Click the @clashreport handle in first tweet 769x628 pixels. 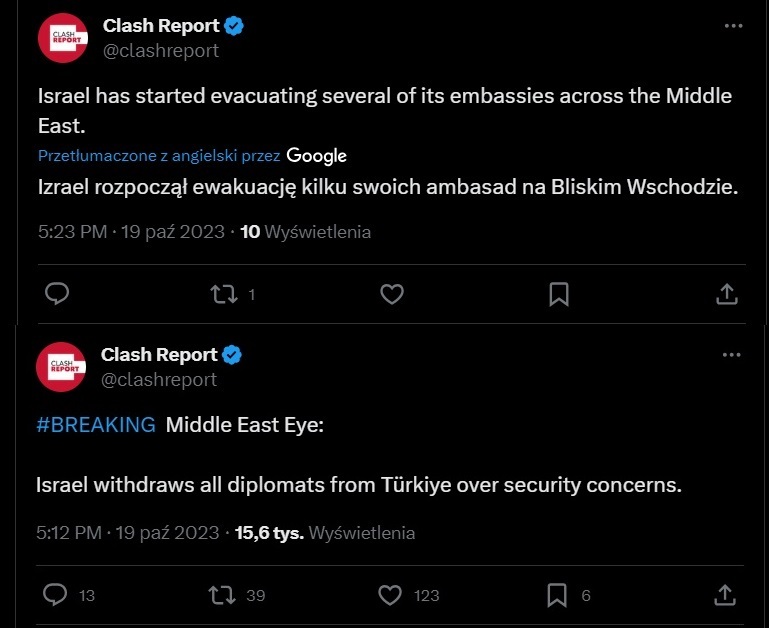(x=160, y=51)
